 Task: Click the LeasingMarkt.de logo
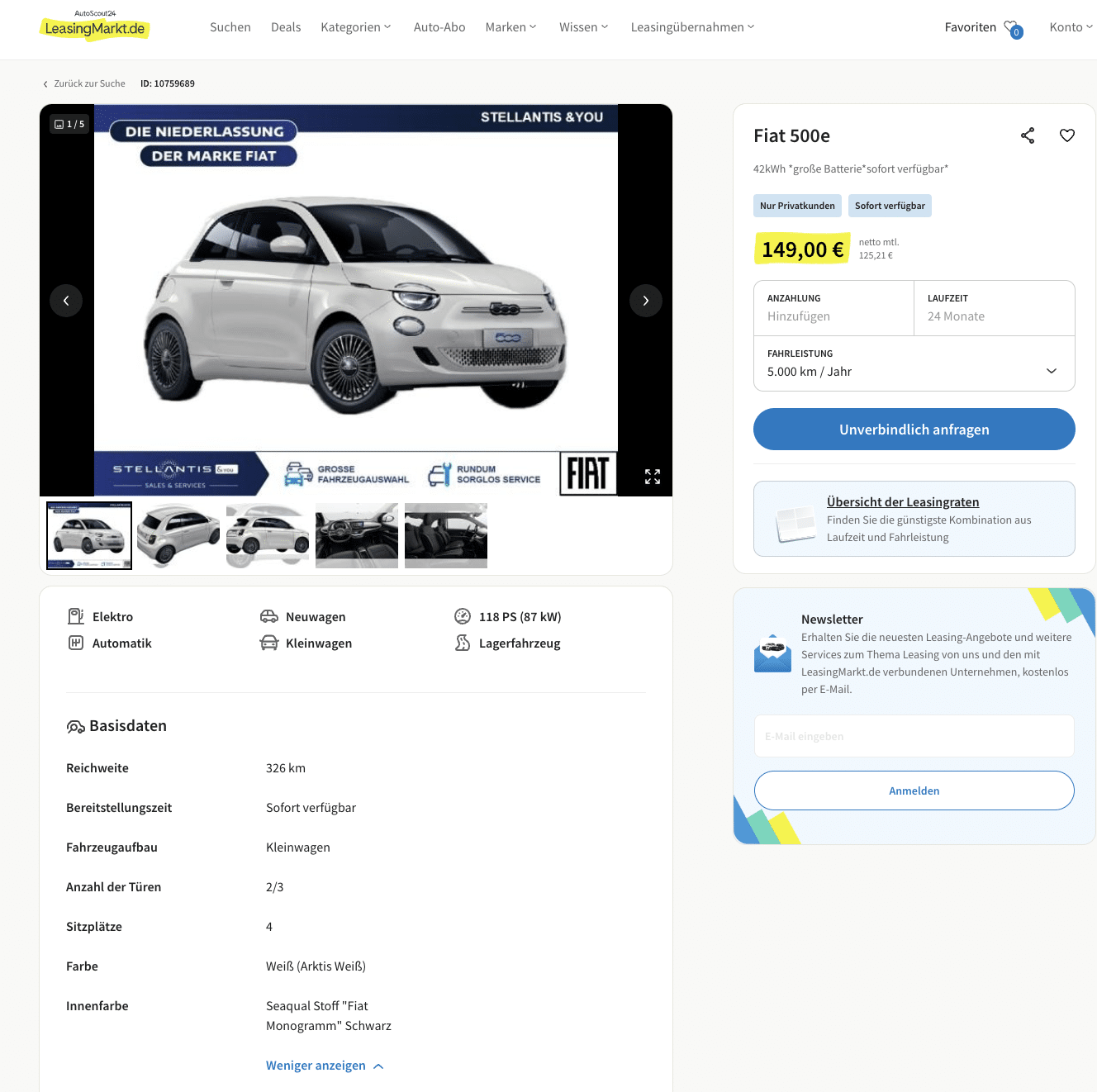94,26
